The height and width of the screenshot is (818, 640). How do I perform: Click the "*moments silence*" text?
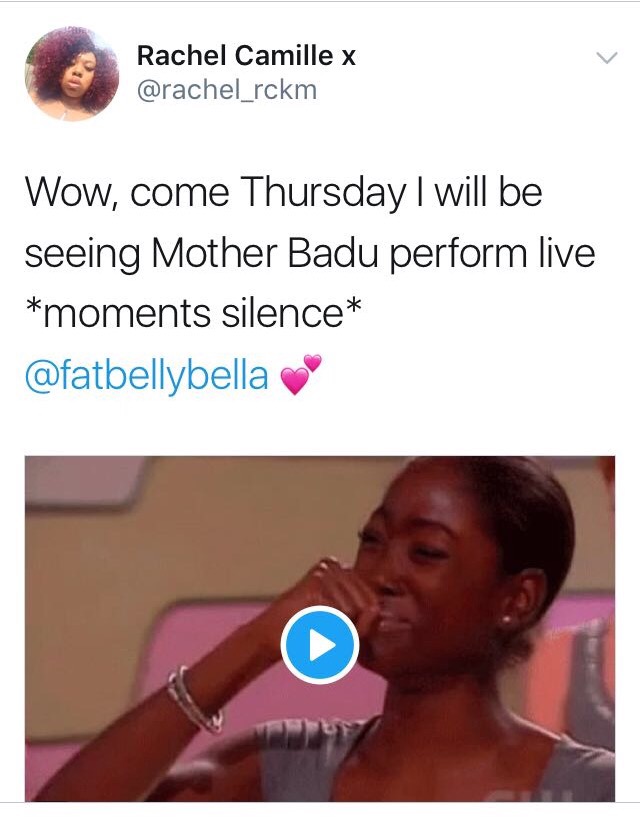point(191,314)
